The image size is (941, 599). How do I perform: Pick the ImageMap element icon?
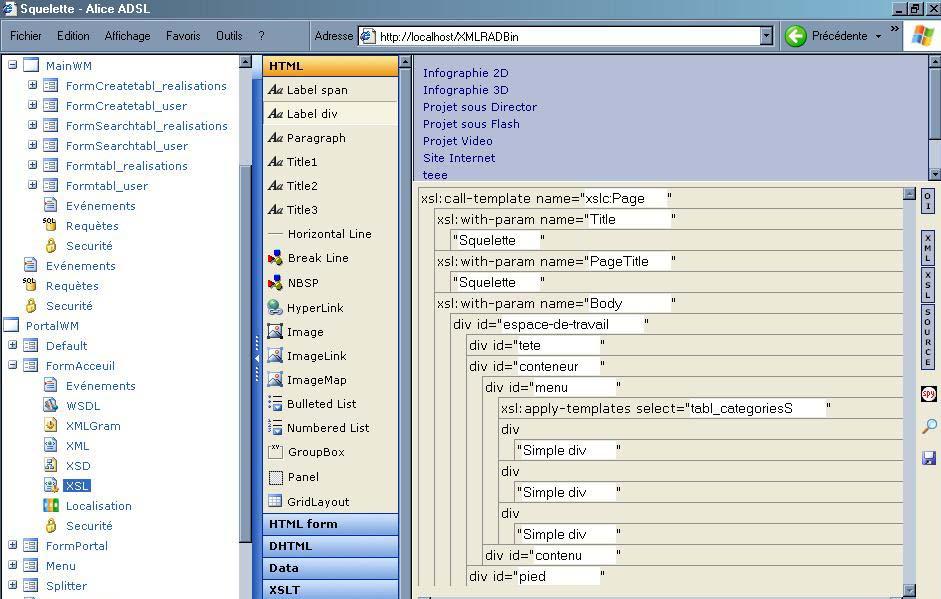tap(275, 380)
